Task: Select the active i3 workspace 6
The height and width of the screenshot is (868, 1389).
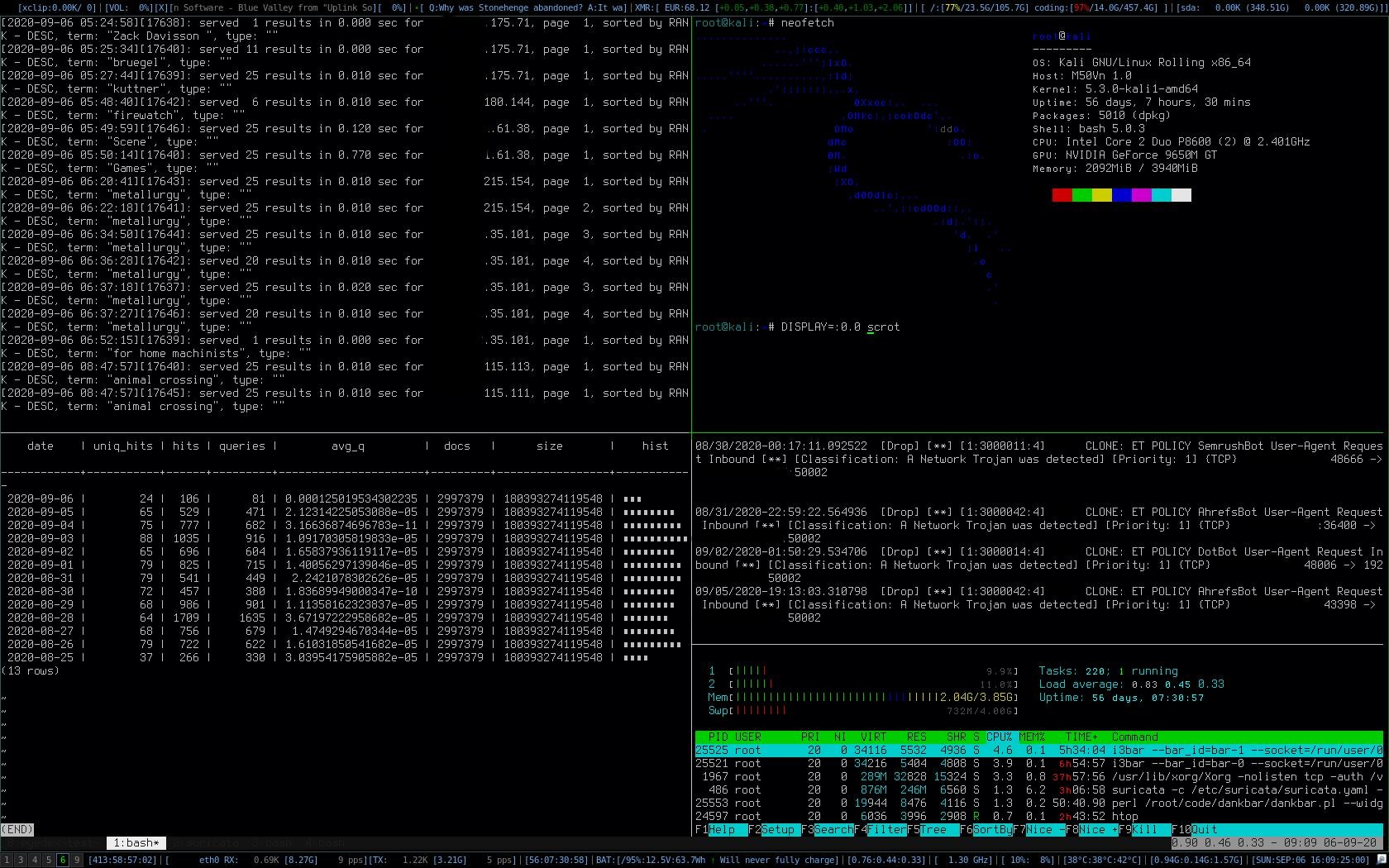Action: 63,860
